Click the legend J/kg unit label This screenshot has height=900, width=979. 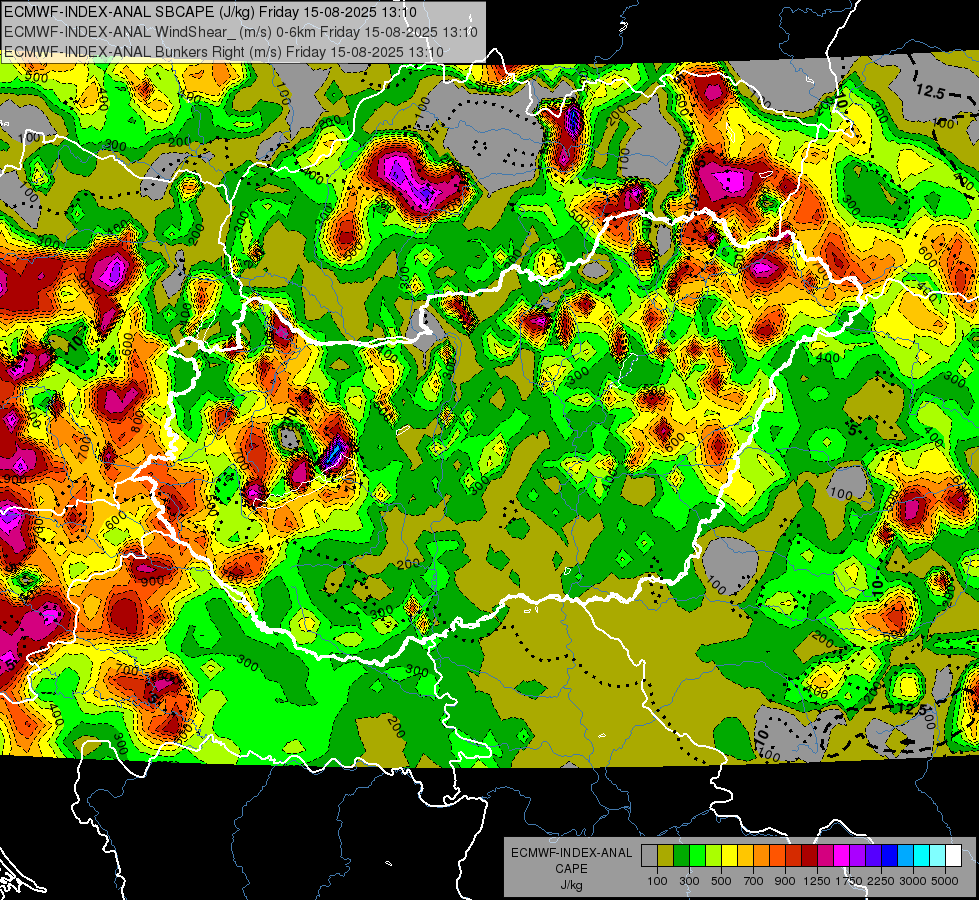pos(571,885)
